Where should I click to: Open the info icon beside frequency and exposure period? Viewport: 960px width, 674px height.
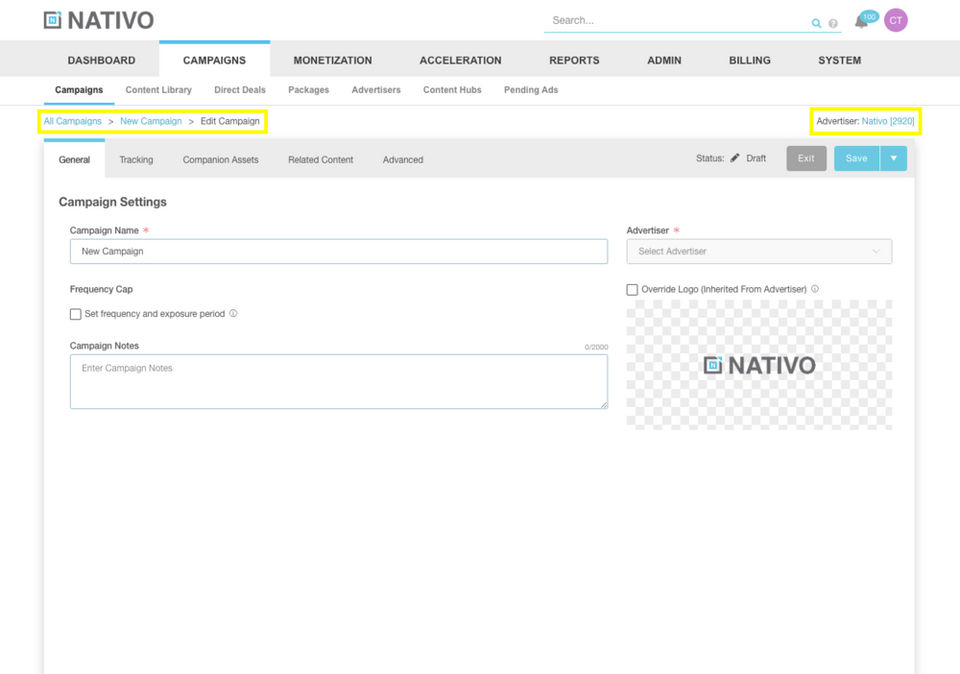pyautogui.click(x=233, y=313)
